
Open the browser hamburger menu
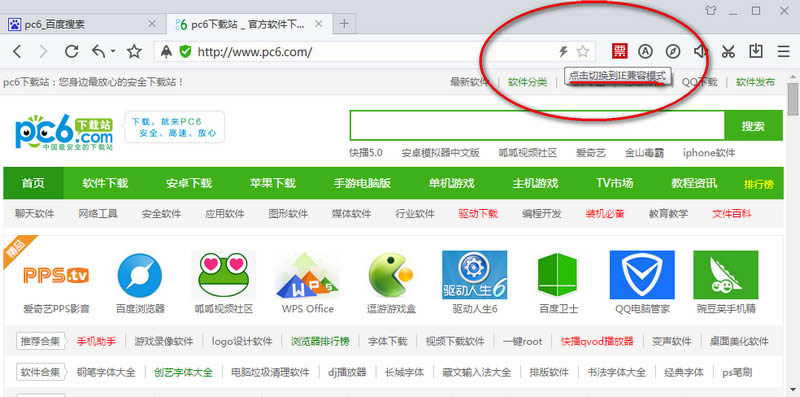[x=783, y=51]
